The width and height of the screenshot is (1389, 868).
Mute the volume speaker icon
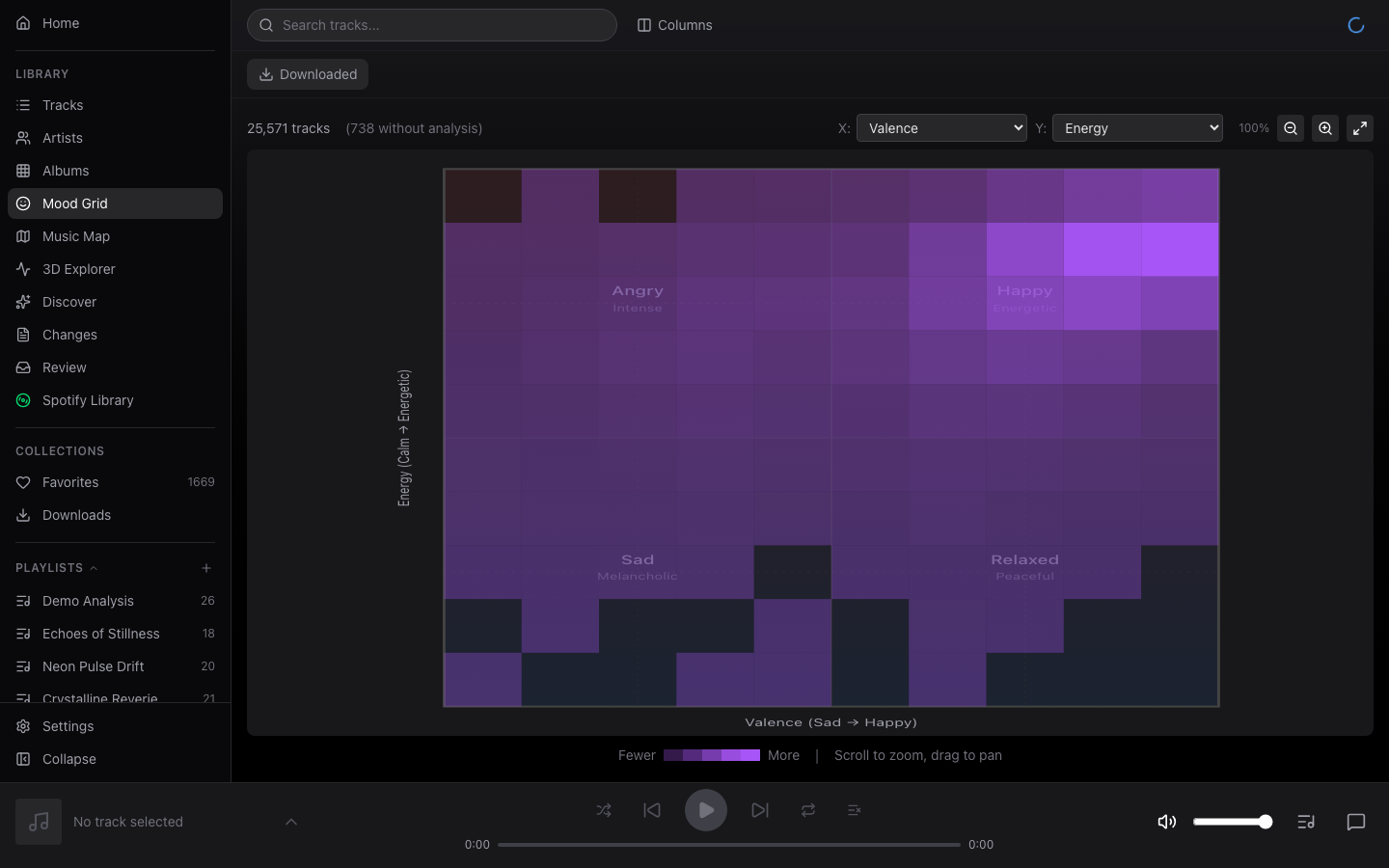(1166, 822)
